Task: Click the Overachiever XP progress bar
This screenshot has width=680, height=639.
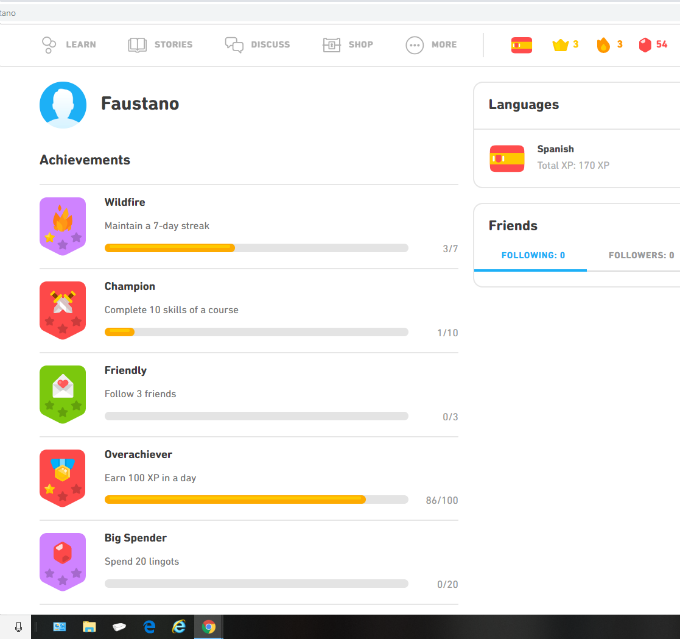Action: (256, 500)
